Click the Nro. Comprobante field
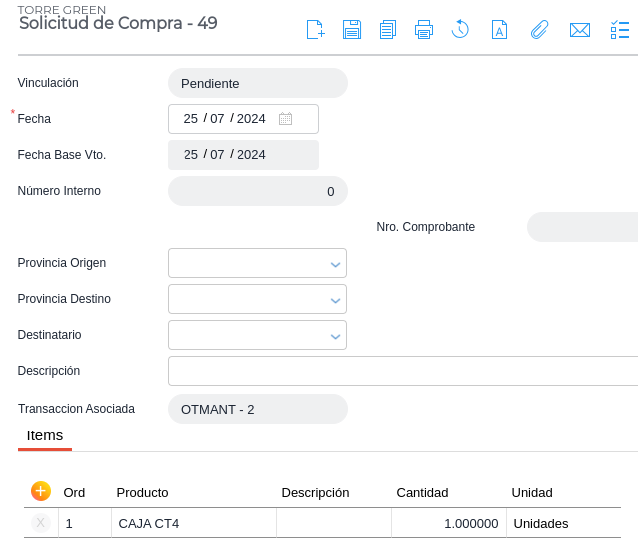This screenshot has height=543, width=638. tap(582, 227)
